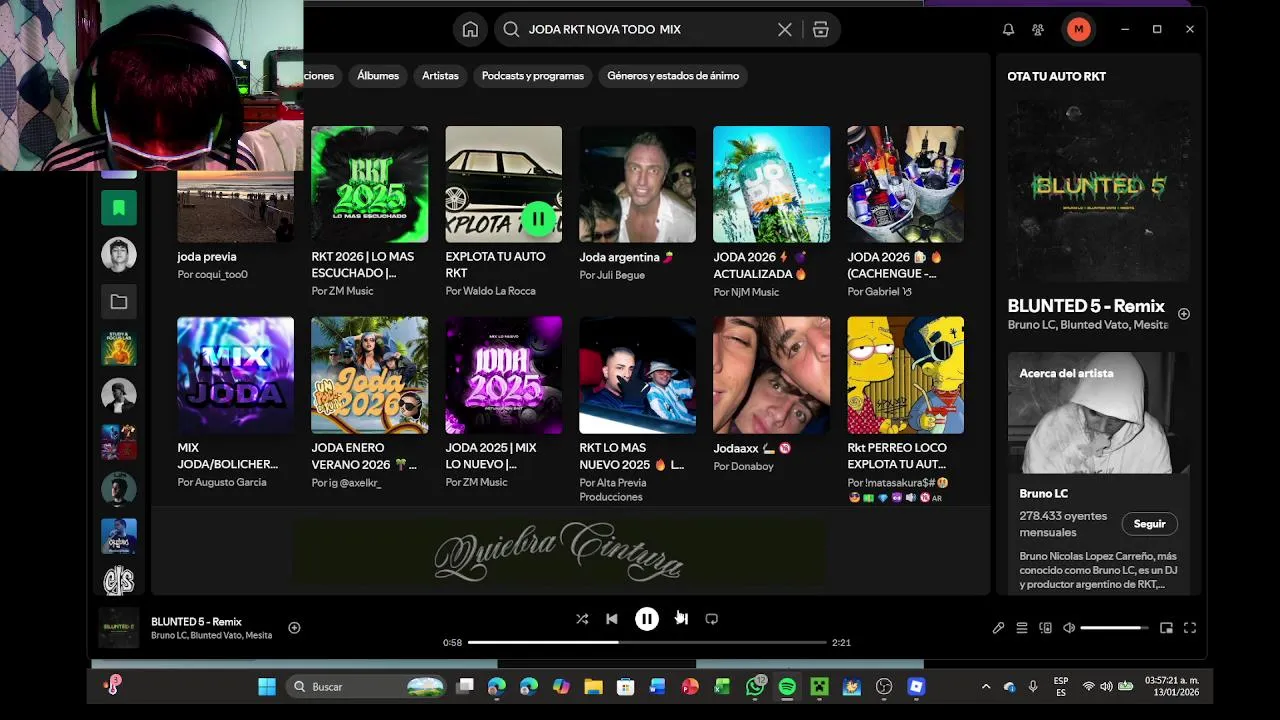Adjust the volume slider
Image resolution: width=1280 pixels, height=720 pixels.
tap(1114, 628)
